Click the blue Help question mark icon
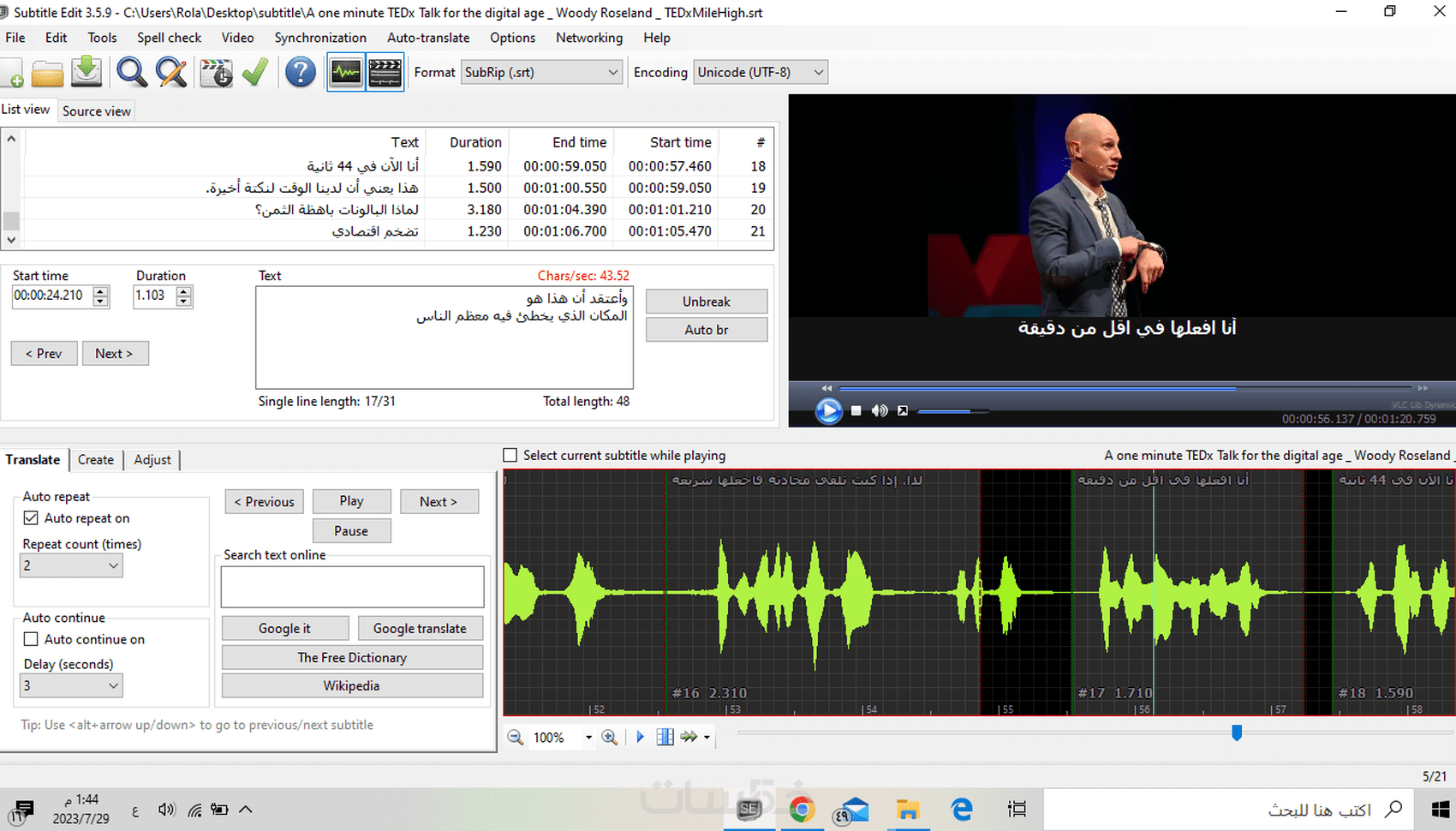 pos(301,73)
